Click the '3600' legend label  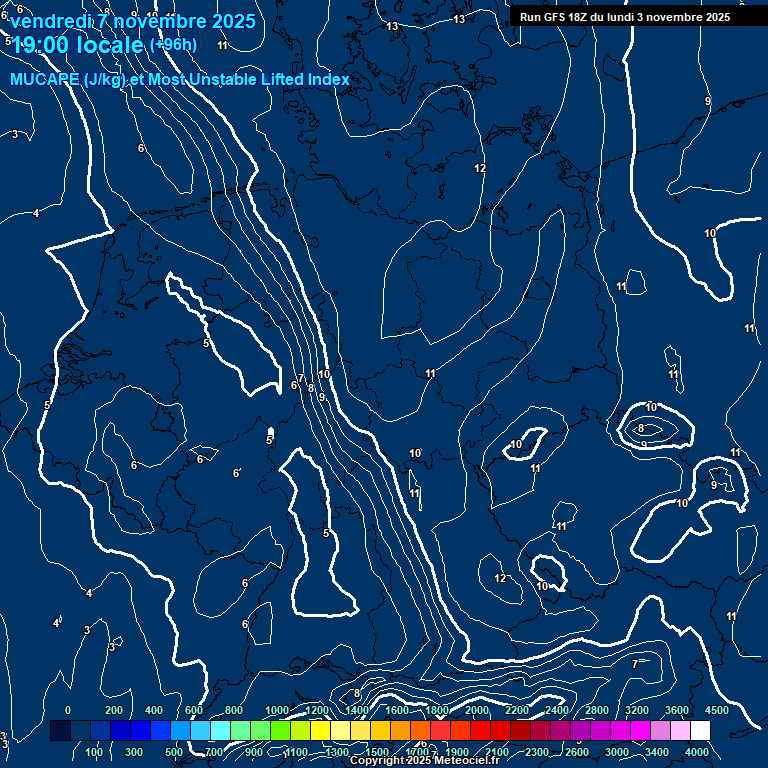pos(677,710)
